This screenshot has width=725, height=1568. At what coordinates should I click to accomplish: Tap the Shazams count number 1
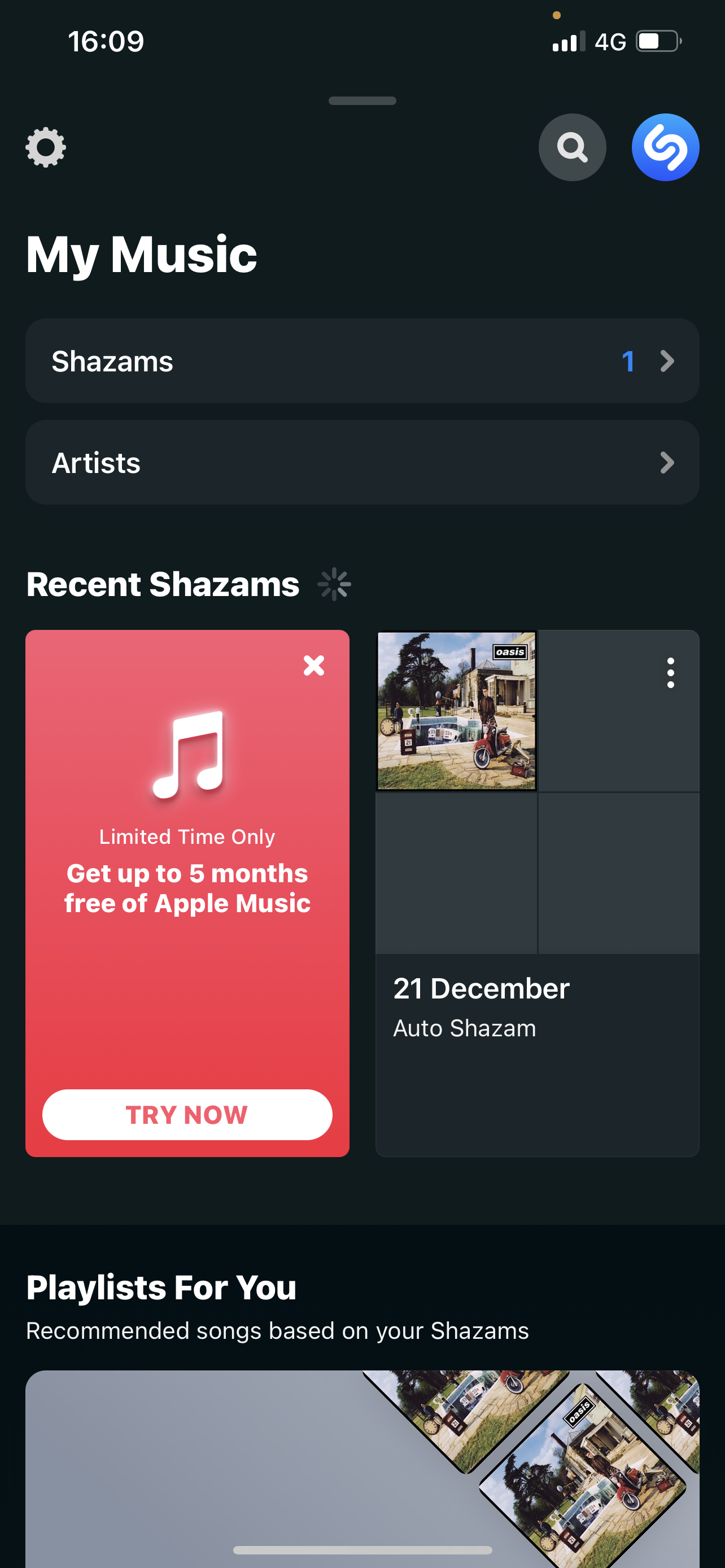tap(628, 362)
